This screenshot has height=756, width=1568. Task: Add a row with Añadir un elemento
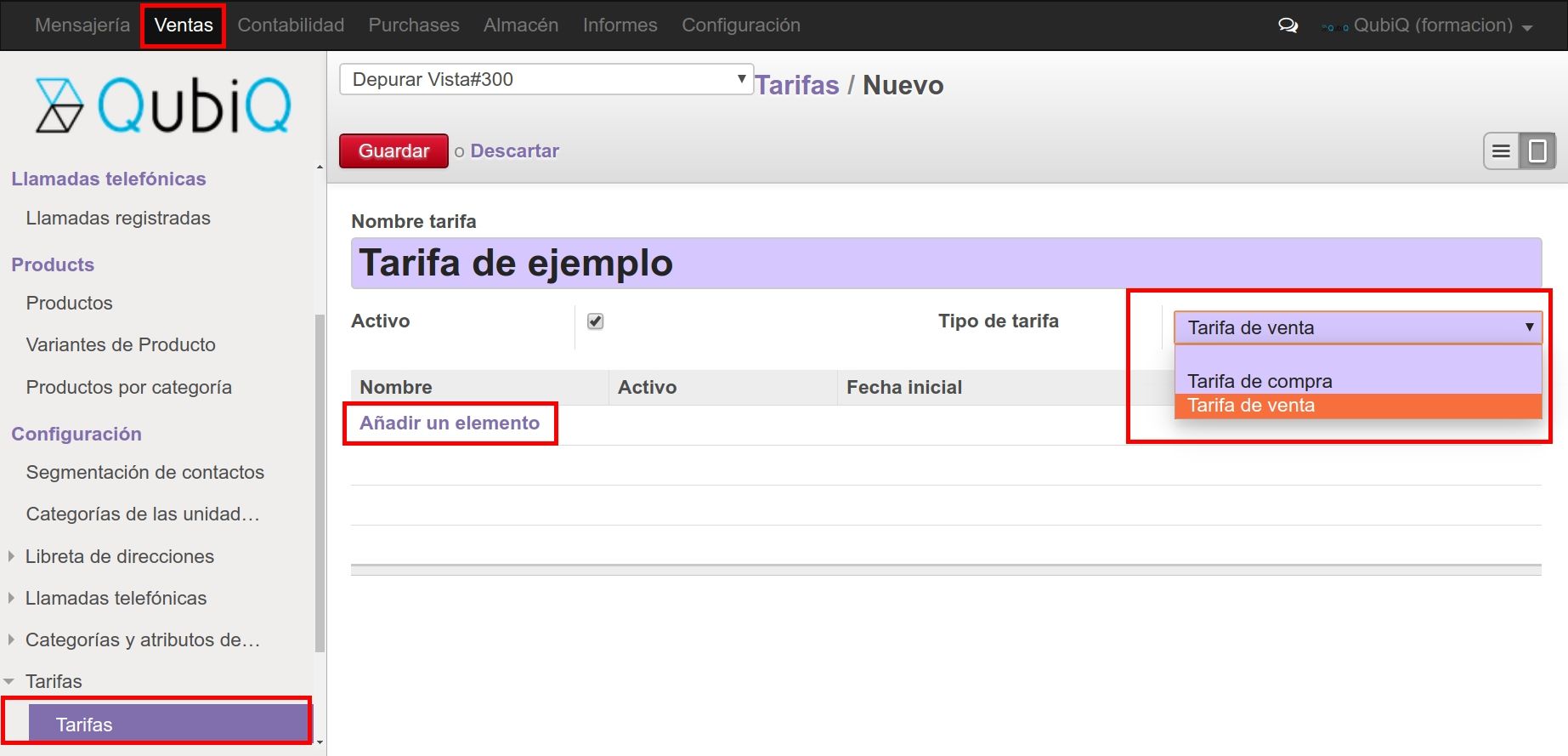pyautogui.click(x=449, y=423)
